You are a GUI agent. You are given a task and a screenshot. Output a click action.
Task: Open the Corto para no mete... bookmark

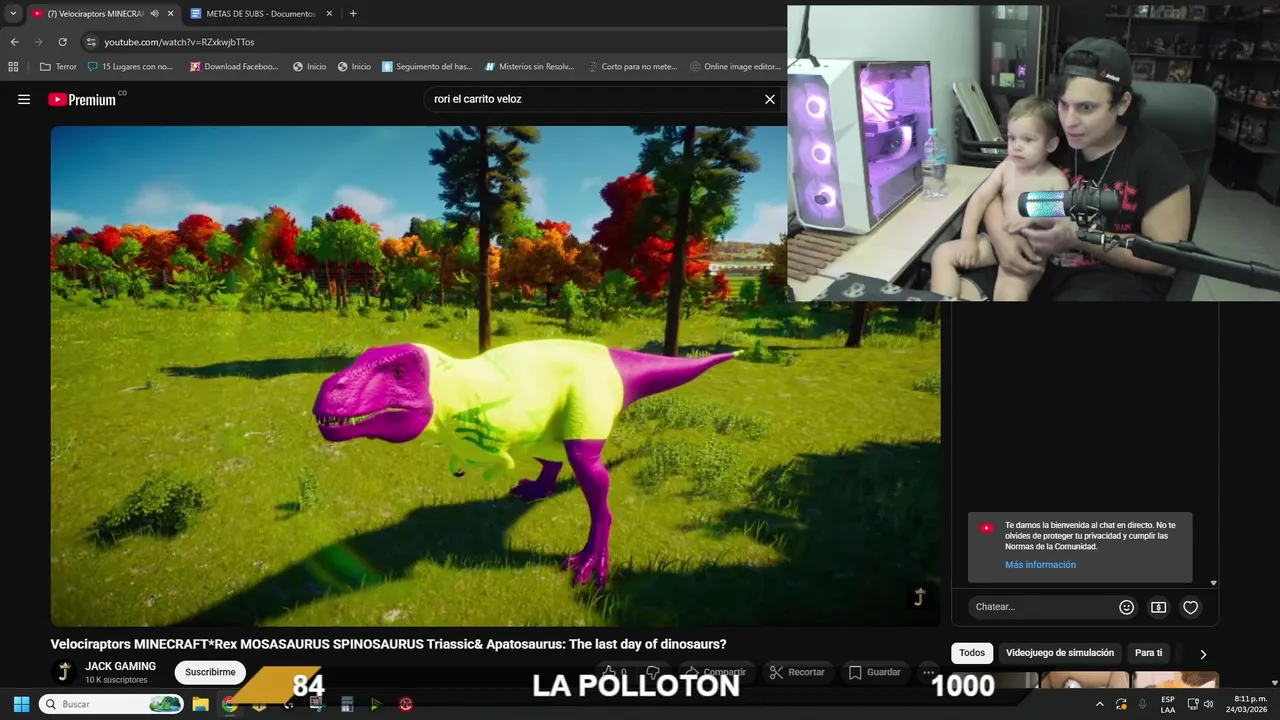[632, 67]
